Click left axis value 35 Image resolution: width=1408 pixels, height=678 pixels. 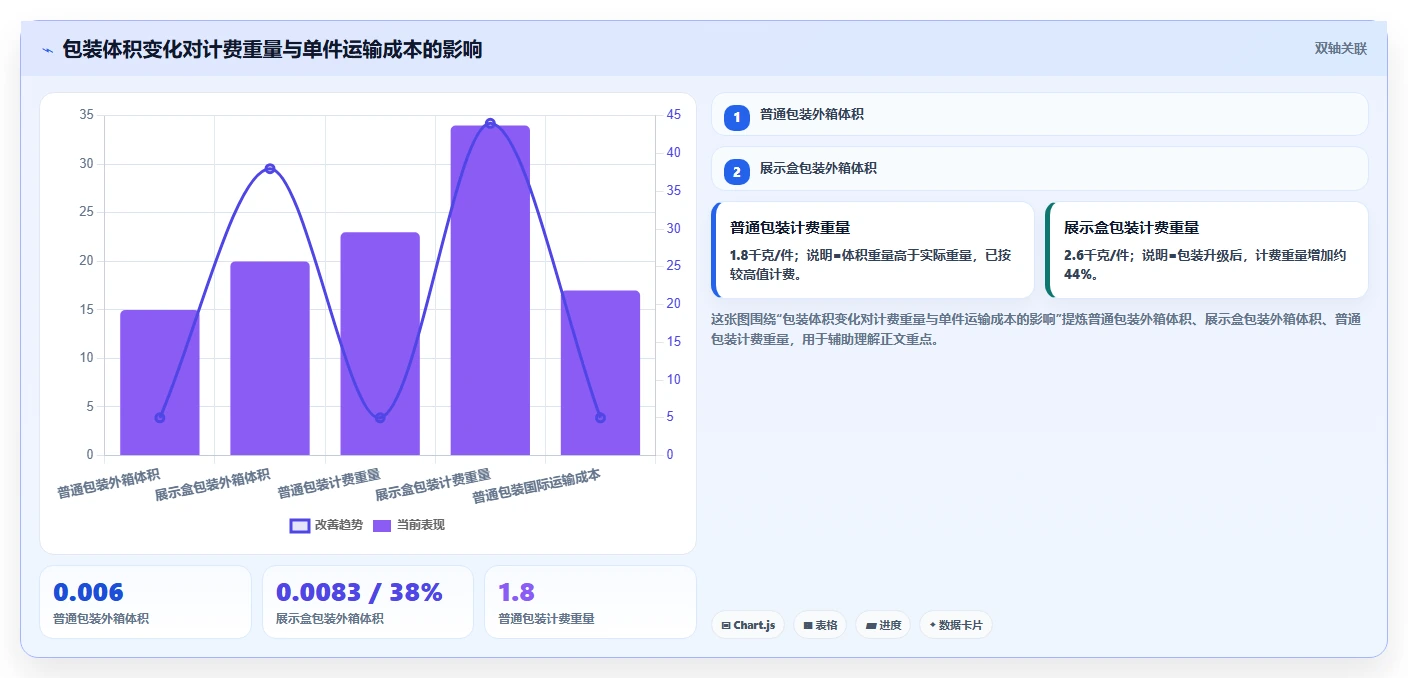(86, 115)
